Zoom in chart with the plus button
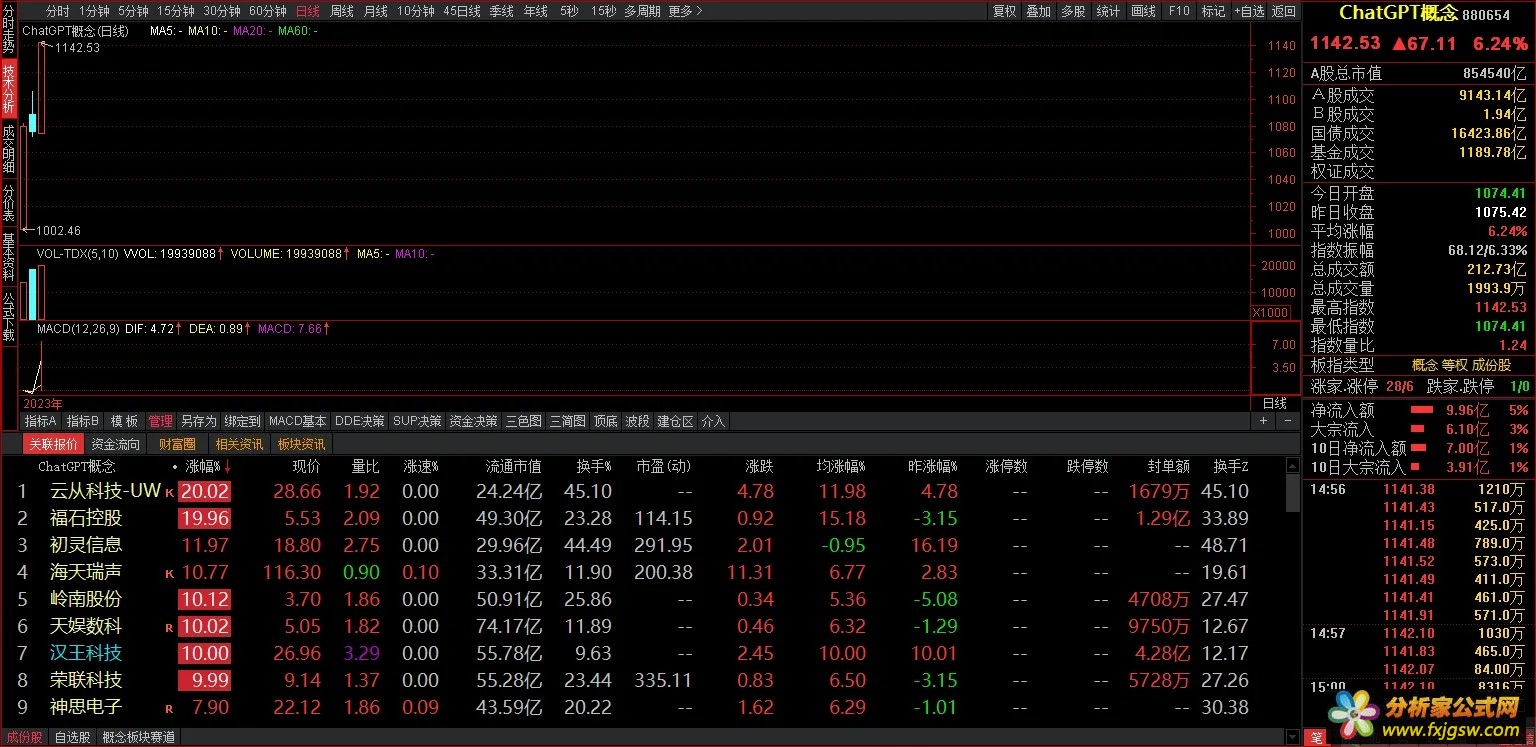 tap(1263, 421)
